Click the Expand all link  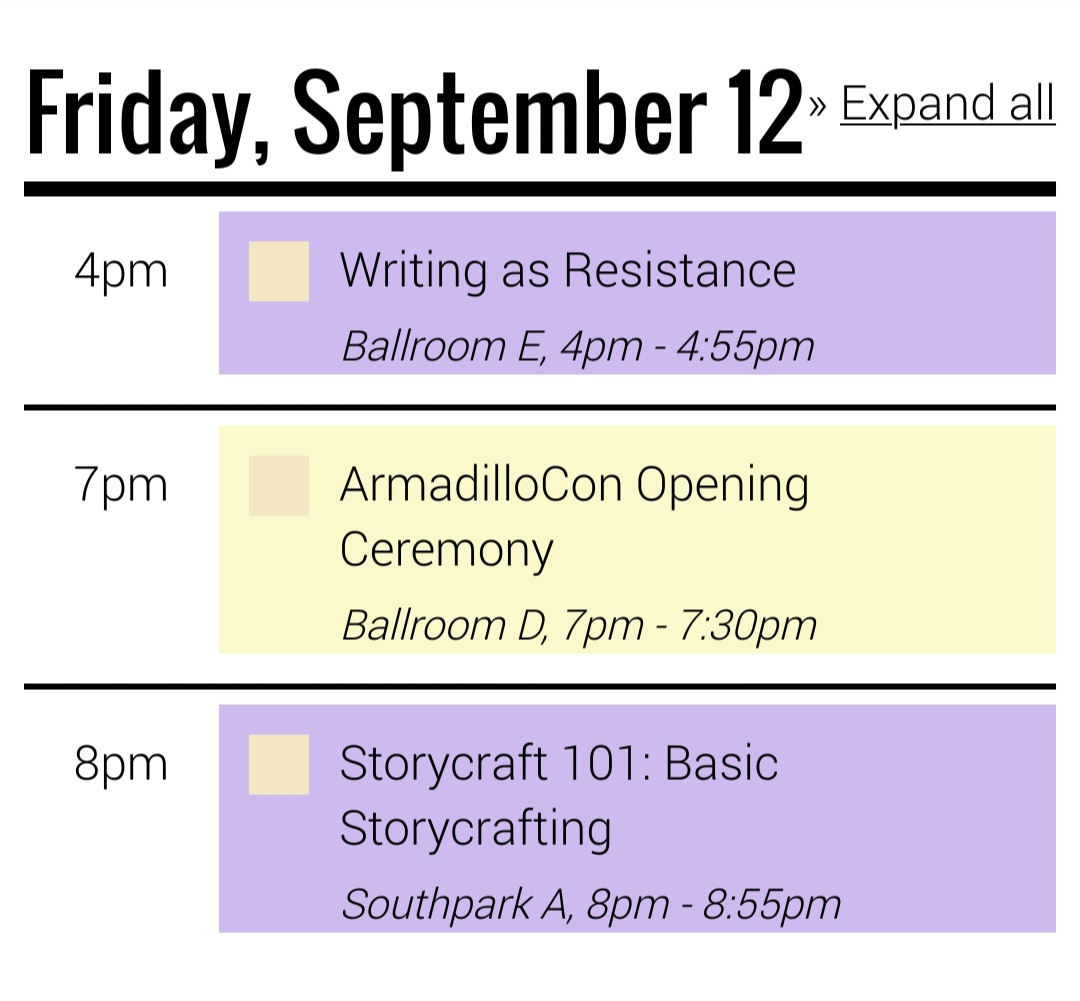pos(947,103)
